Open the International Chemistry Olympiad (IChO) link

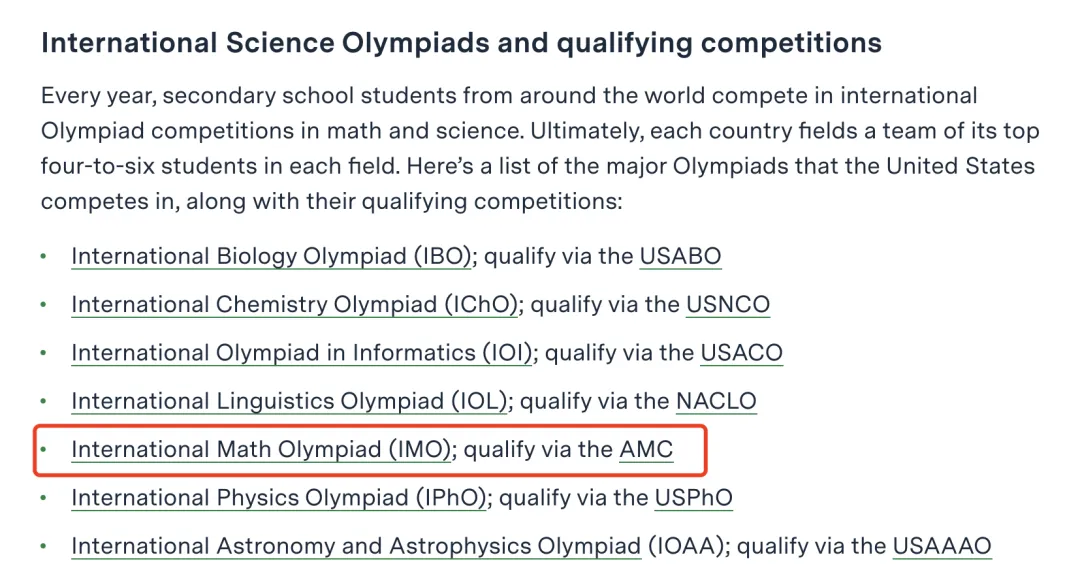tap(294, 305)
